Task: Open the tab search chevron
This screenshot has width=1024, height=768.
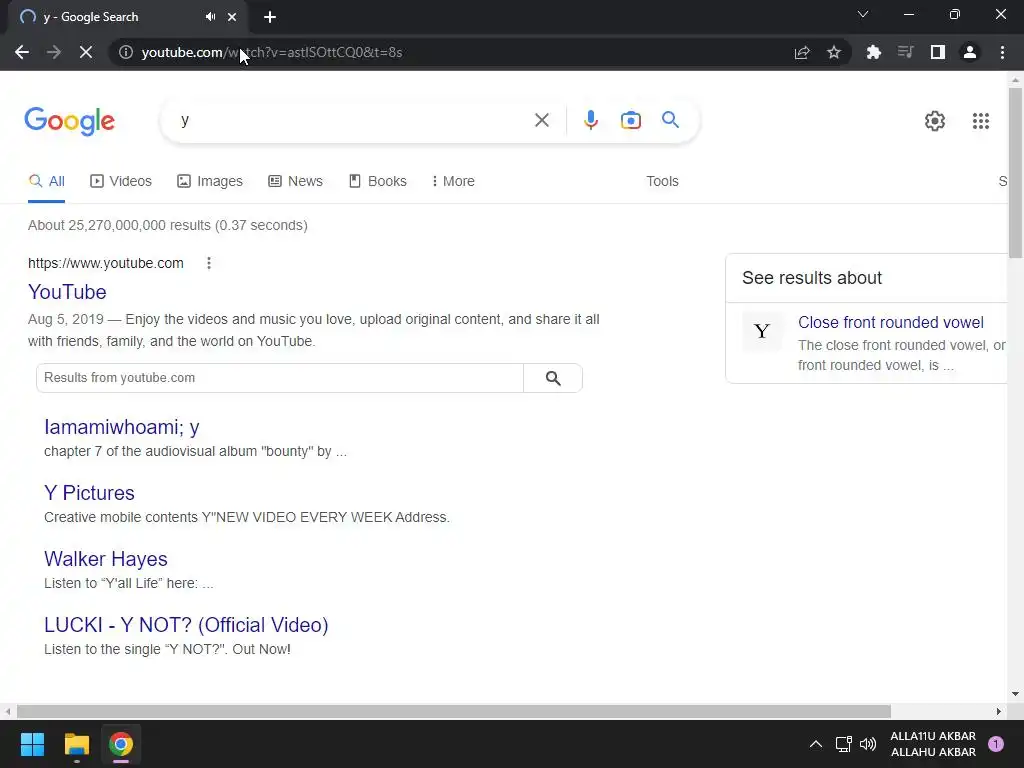Action: click(x=863, y=14)
